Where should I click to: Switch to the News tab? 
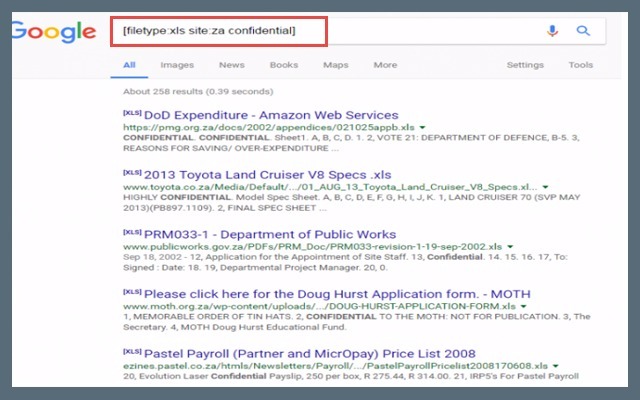pos(232,65)
